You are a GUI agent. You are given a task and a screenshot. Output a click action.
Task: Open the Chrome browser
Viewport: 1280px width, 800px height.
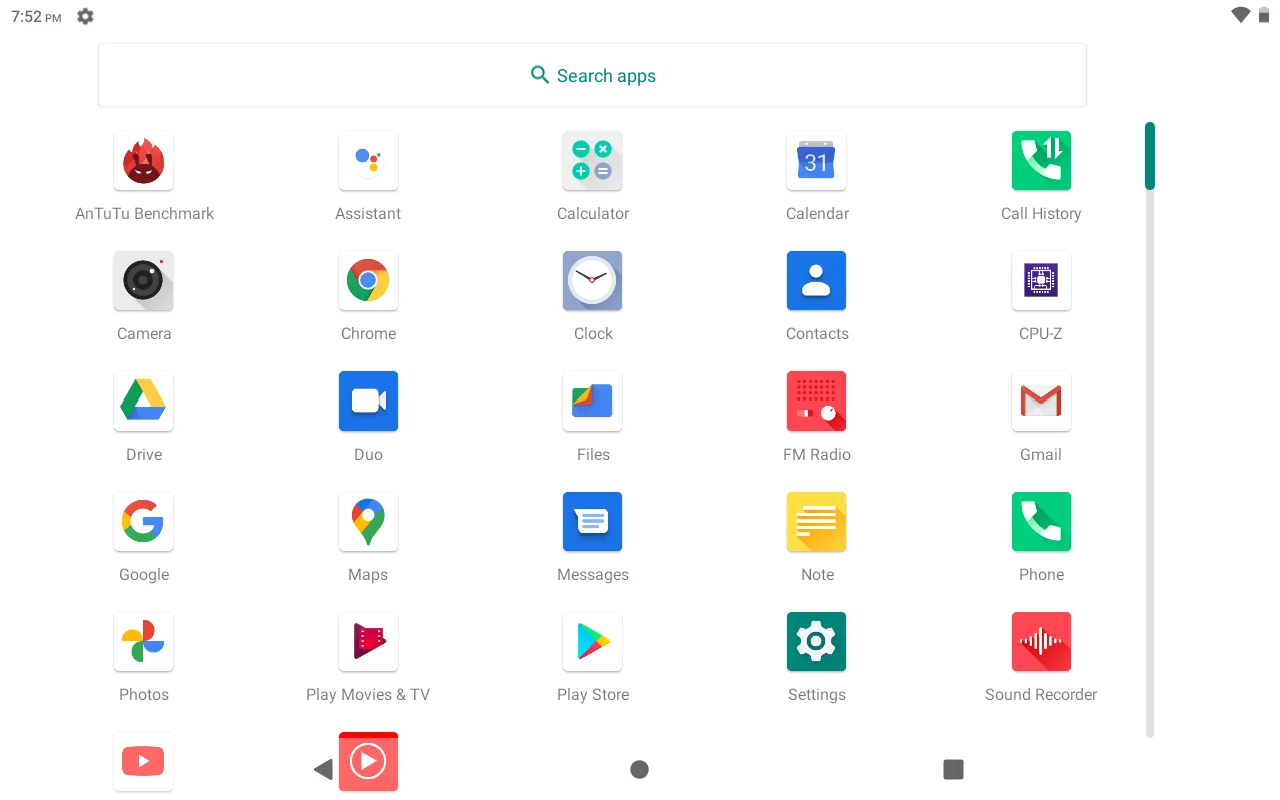[368, 281]
